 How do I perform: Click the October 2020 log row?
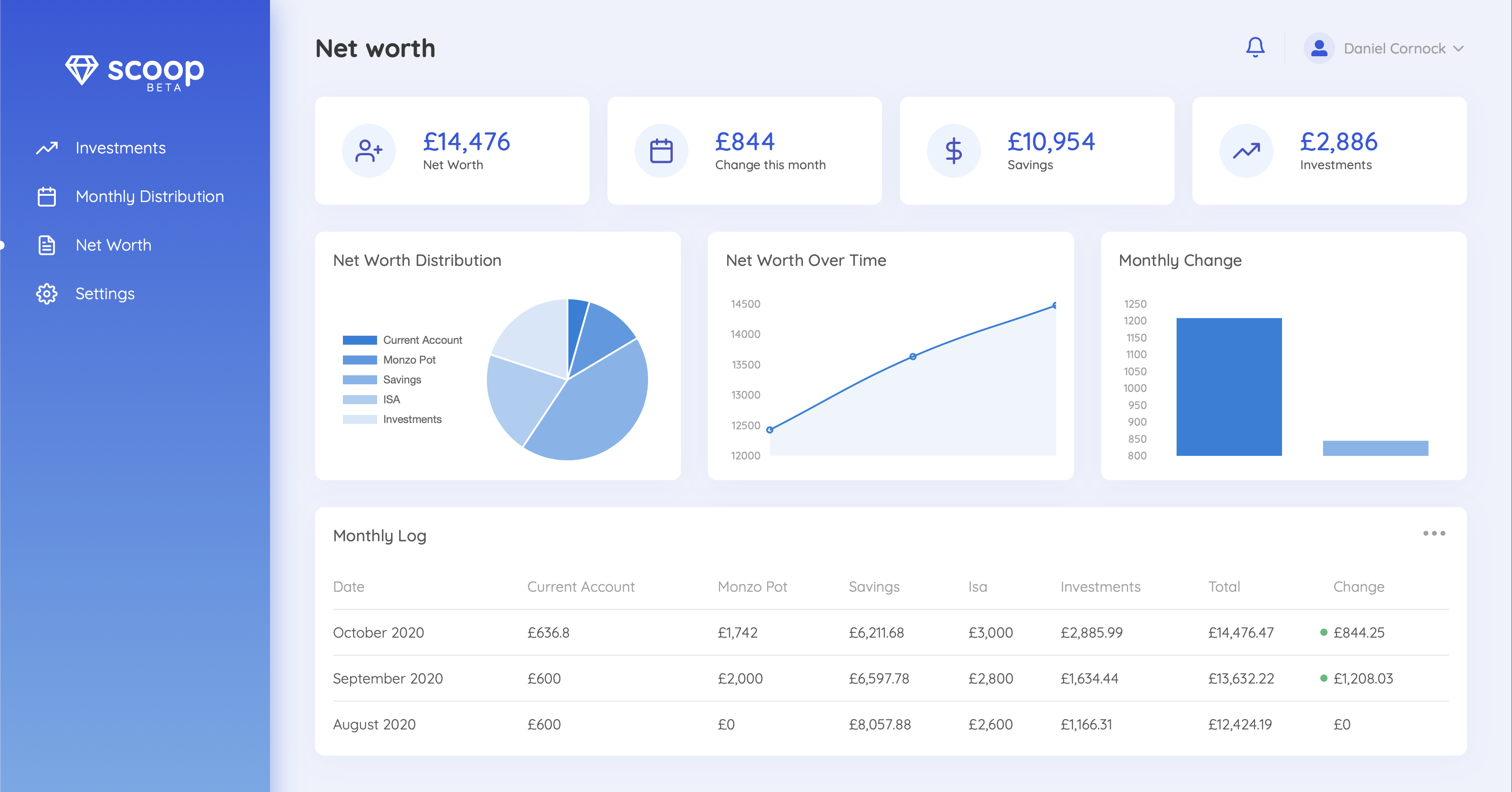[378, 632]
